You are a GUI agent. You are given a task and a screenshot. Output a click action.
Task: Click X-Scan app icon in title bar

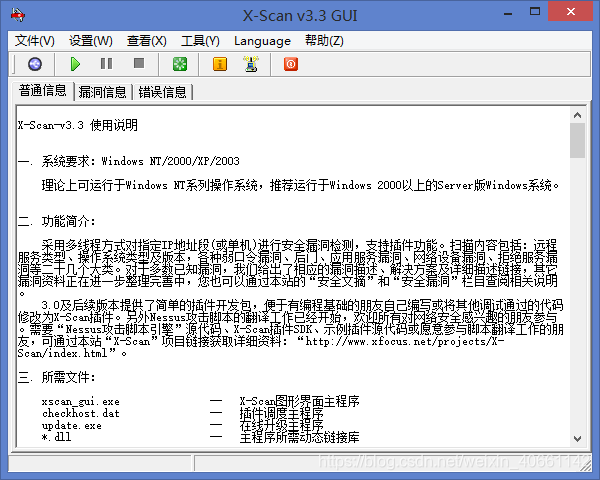click(x=18, y=16)
